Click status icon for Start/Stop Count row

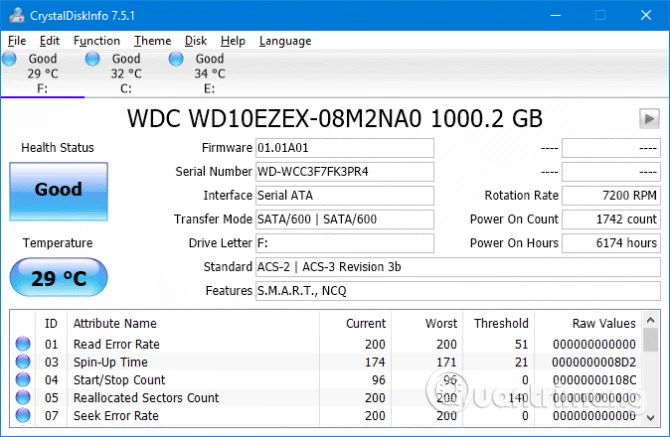click(x=23, y=380)
